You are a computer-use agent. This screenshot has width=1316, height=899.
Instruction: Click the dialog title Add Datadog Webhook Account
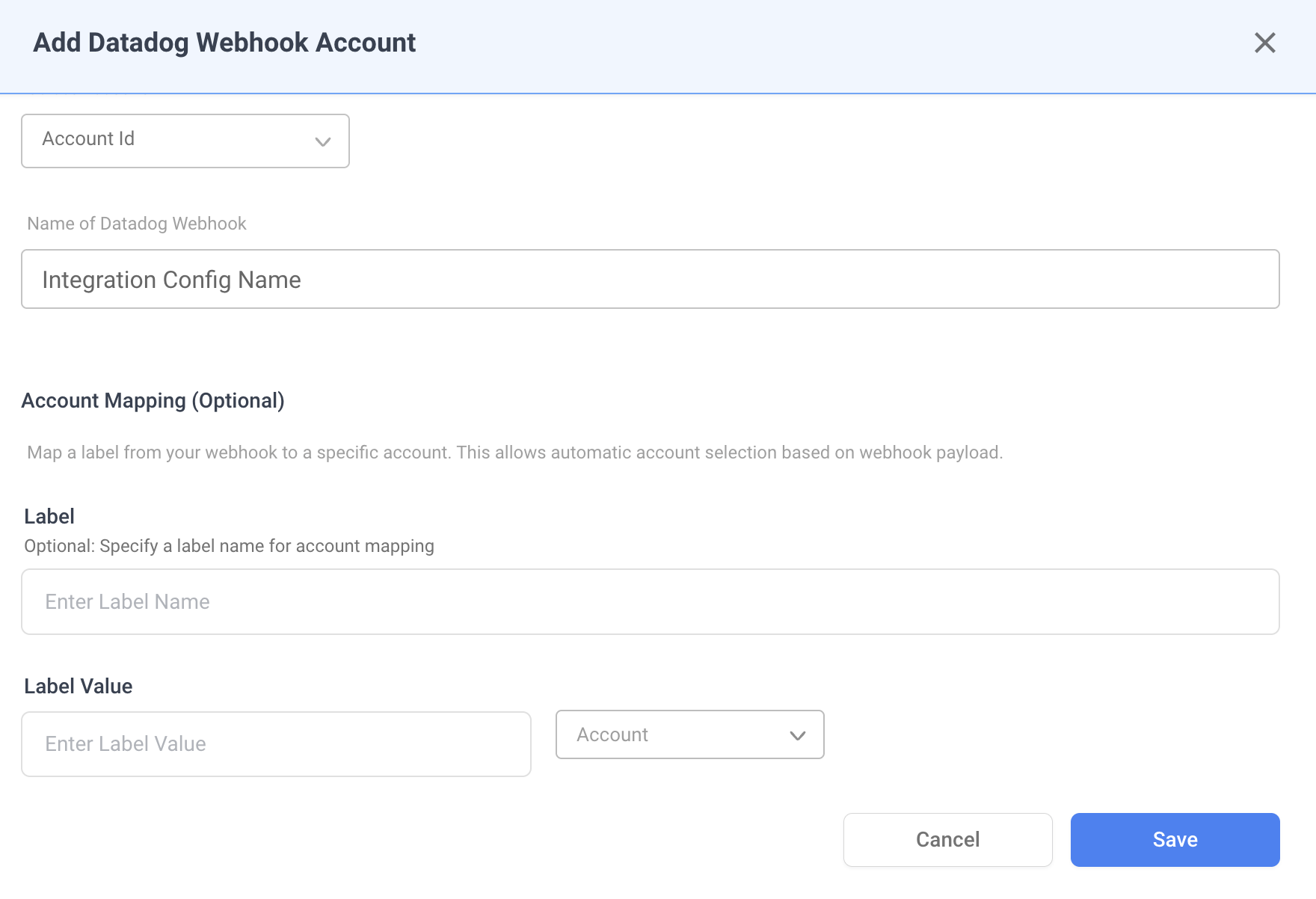pyautogui.click(x=223, y=43)
